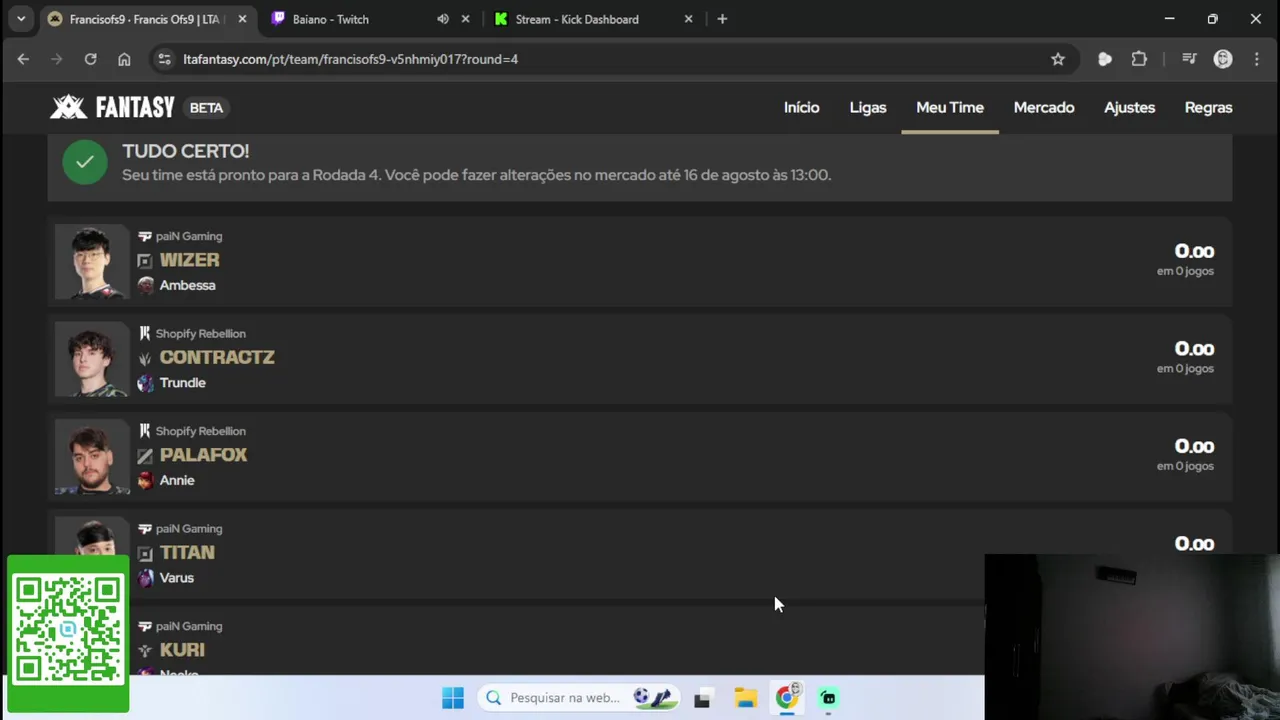This screenshot has height=720, width=1280.
Task: Open the Regras page
Action: pyautogui.click(x=1208, y=107)
